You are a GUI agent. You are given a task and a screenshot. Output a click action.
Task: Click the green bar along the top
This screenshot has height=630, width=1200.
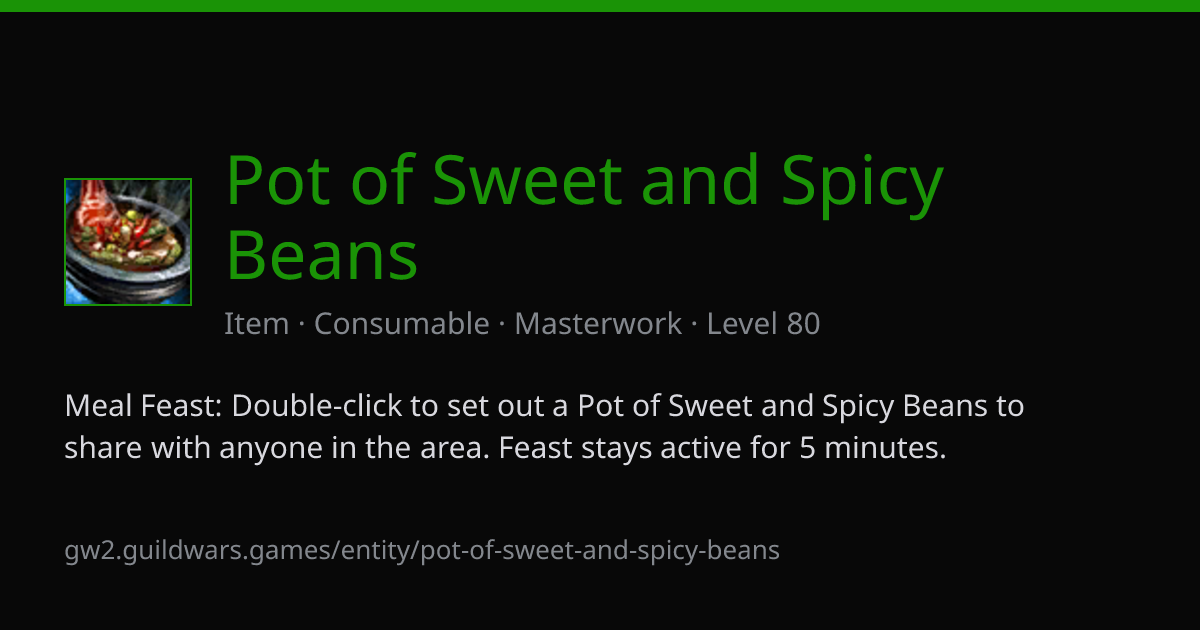(x=600, y=6)
